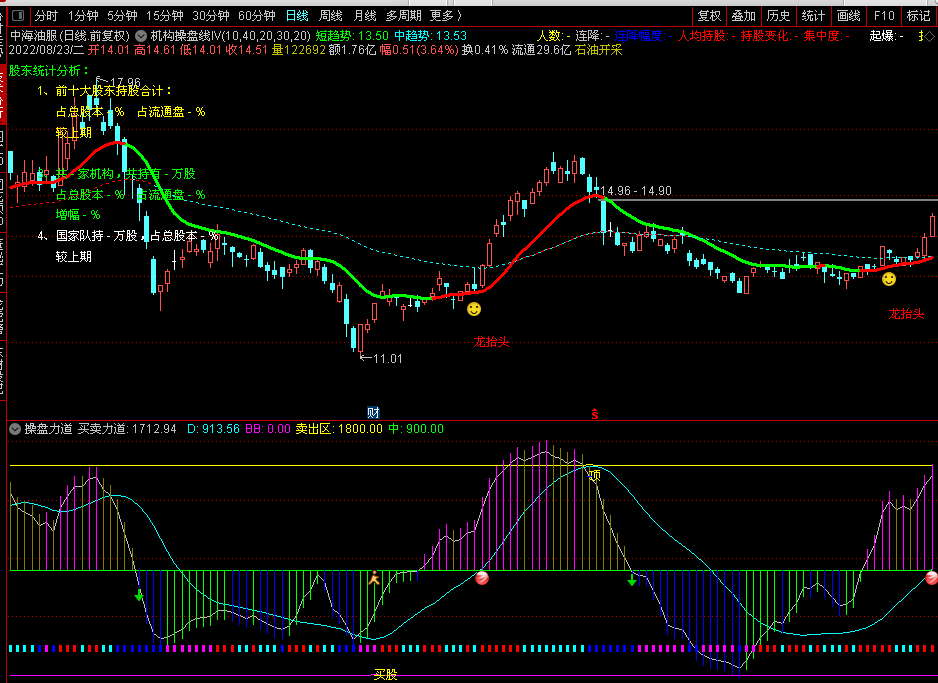Activate the 画线 drawing tools button
Image resolution: width=938 pixels, height=683 pixels.
pyautogui.click(x=848, y=16)
